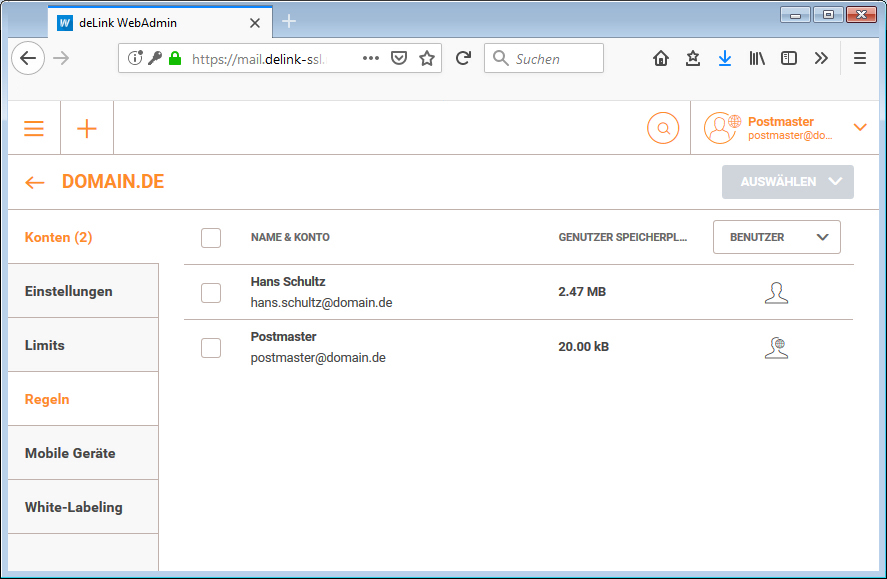Go back using orange arrow beside DOMAIN.DE
The image size is (887, 579).
coord(35,182)
